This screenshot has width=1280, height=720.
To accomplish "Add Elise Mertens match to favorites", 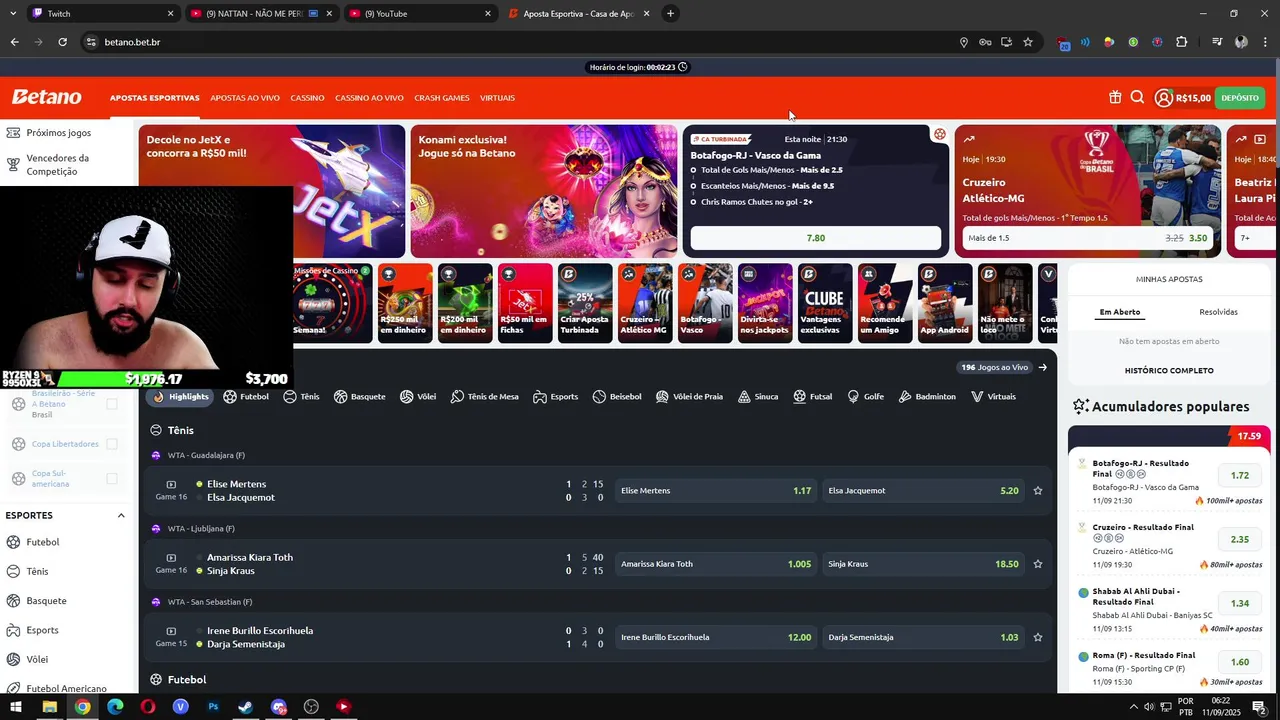I will pos(1038,491).
